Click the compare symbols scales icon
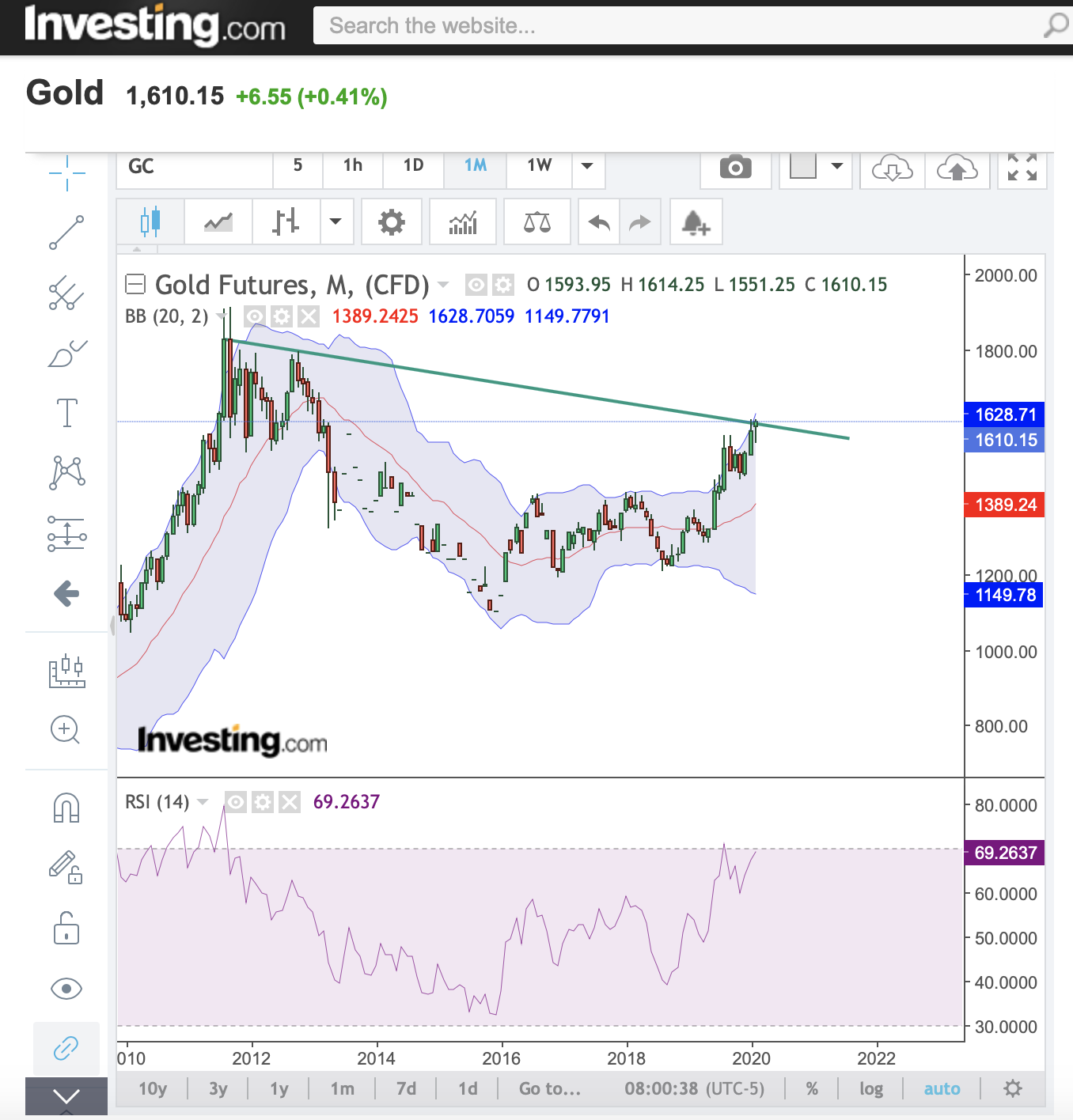The image size is (1073, 1120). pos(537,222)
